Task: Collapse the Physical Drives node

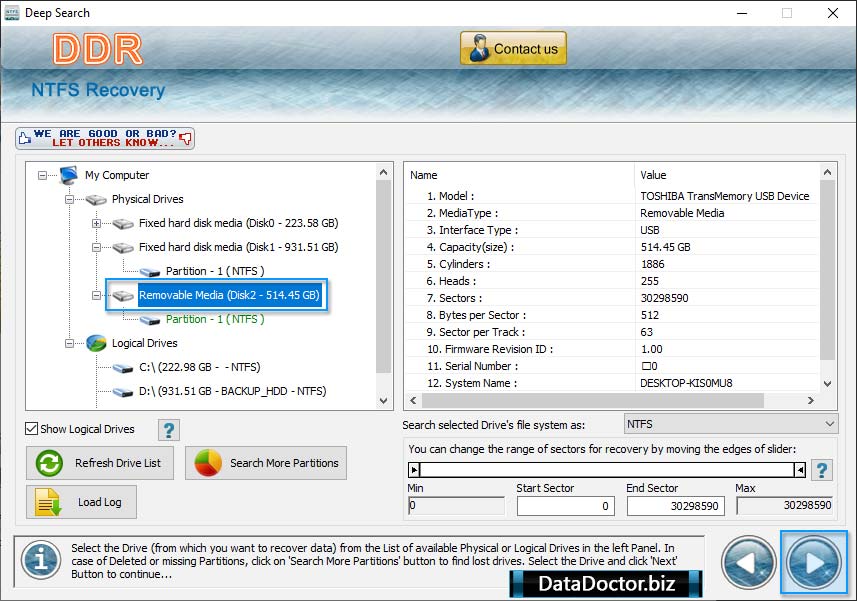Action: pyautogui.click(x=69, y=199)
